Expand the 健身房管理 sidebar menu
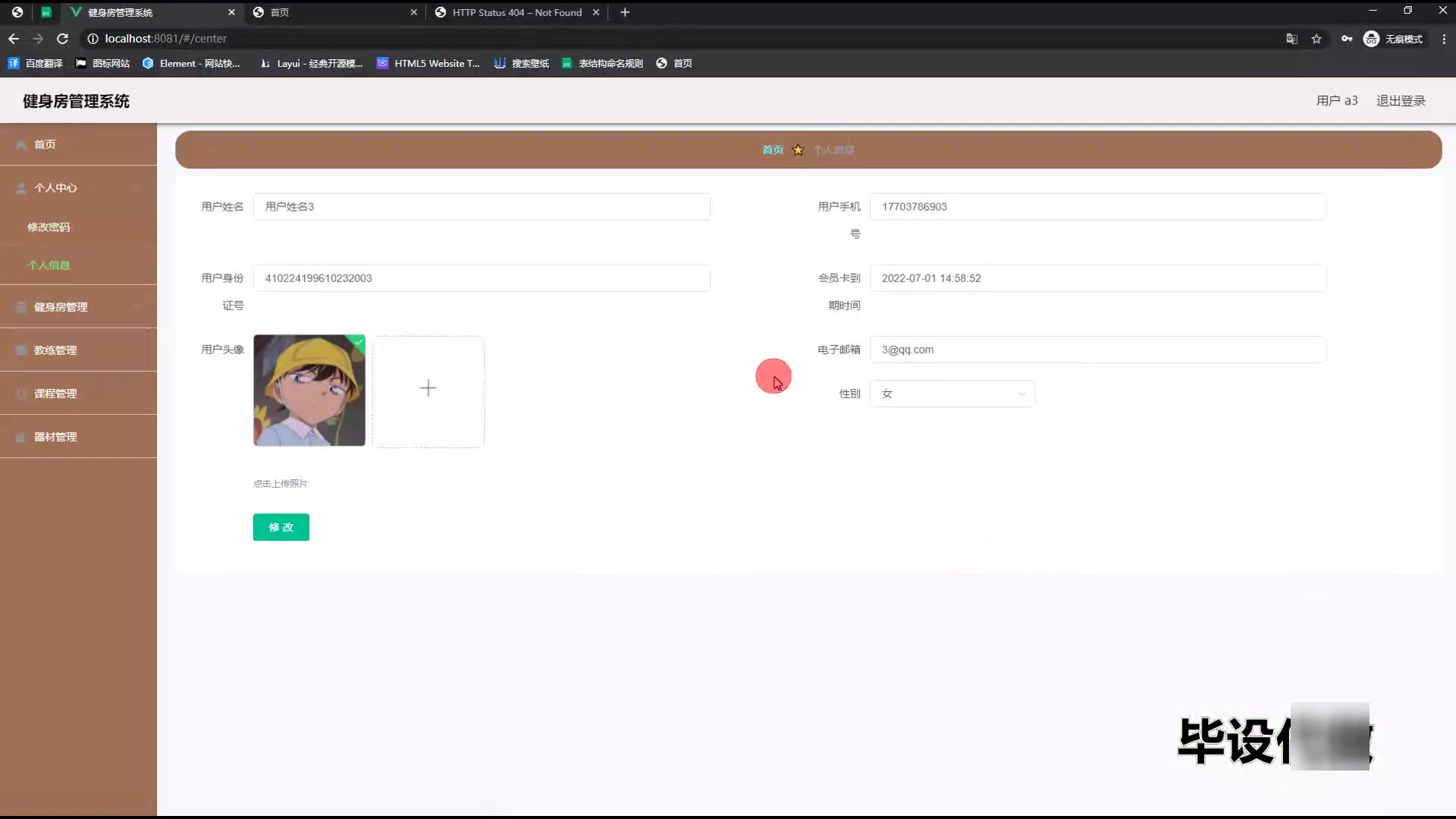Screen dimensions: 1456x819 (78, 306)
